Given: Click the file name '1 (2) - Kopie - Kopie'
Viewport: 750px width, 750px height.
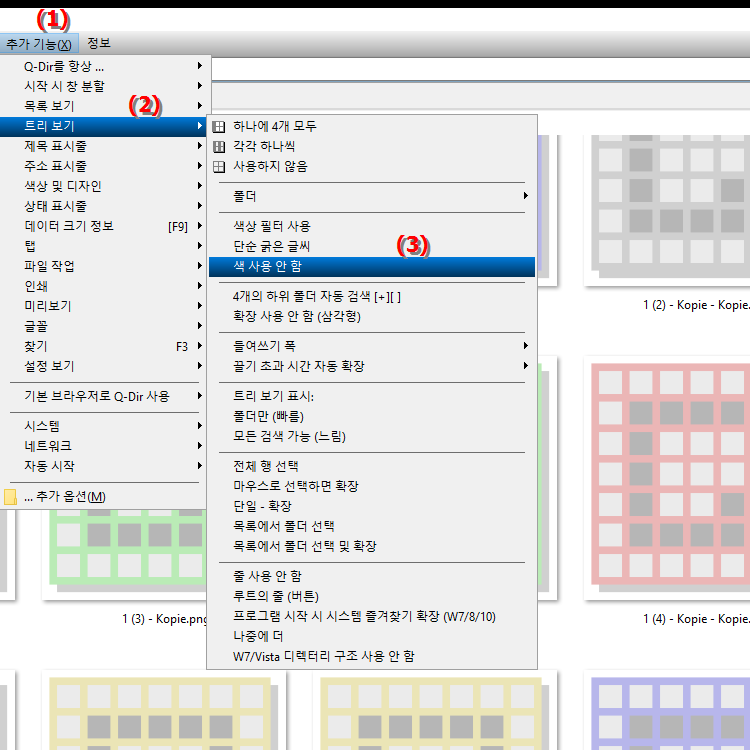Looking at the screenshot, I should [x=696, y=305].
